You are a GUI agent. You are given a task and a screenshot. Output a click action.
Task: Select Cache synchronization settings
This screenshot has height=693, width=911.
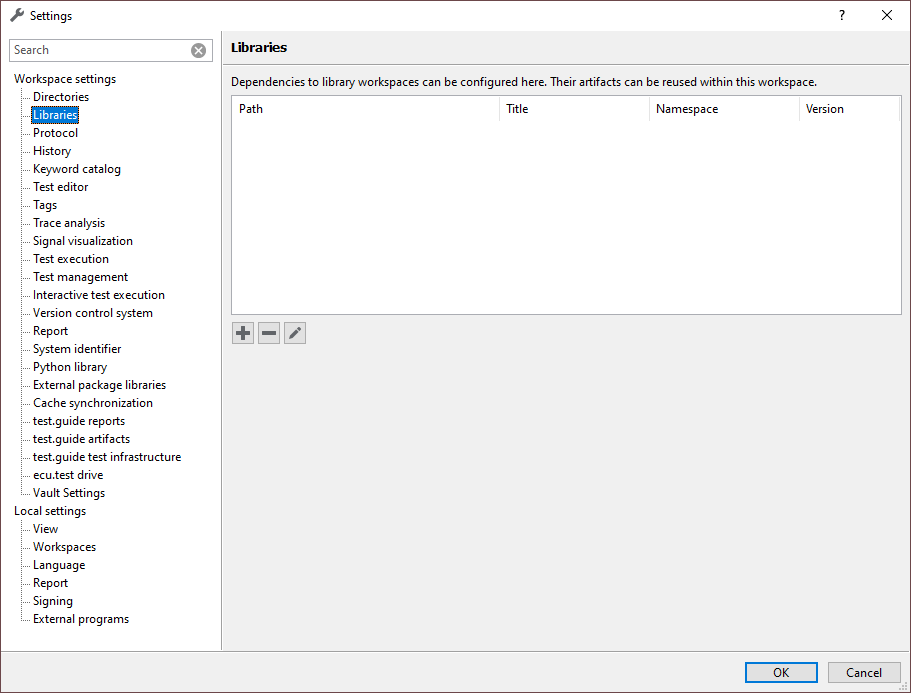click(93, 403)
